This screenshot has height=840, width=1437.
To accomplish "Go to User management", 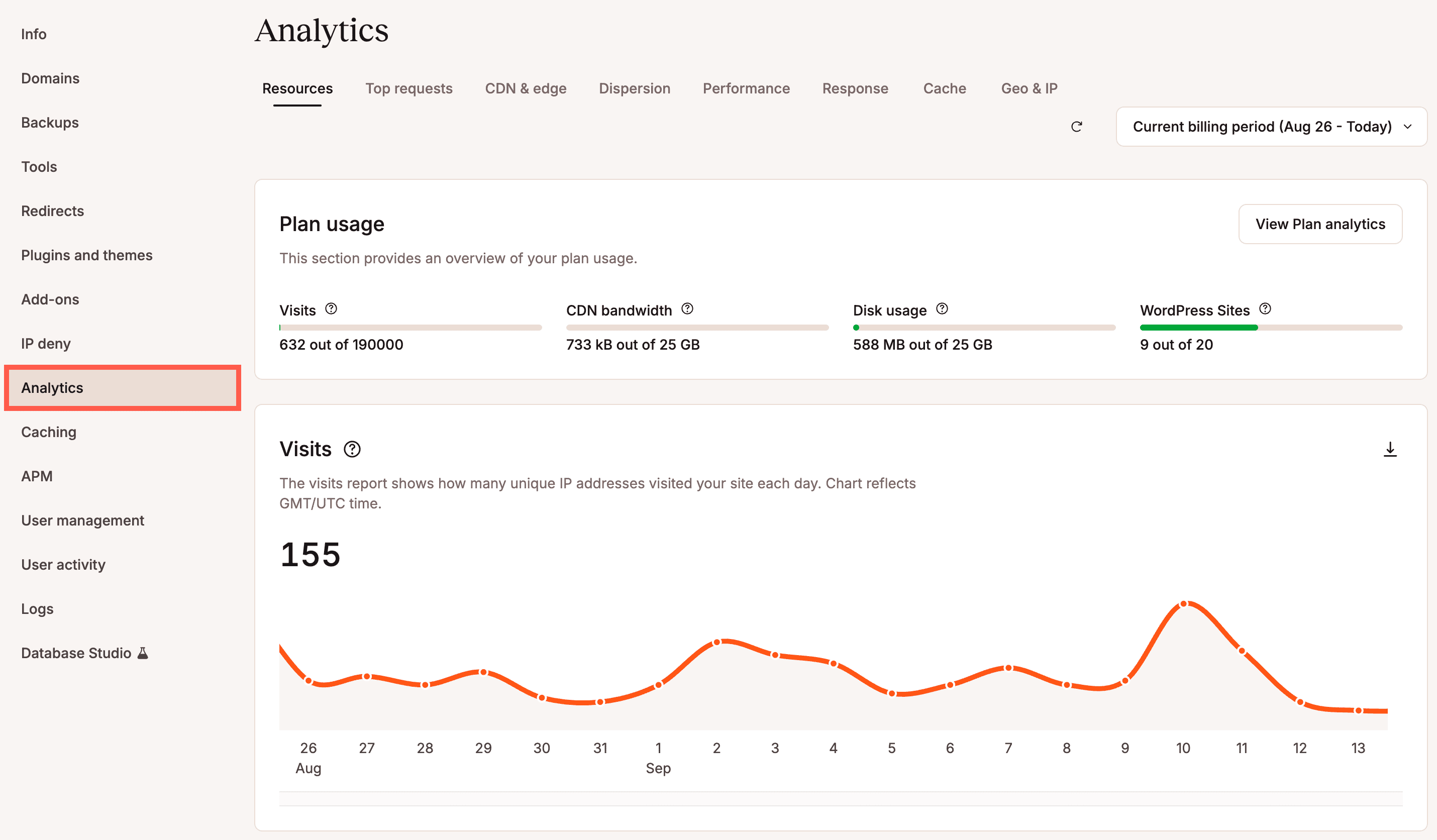I will [83, 520].
